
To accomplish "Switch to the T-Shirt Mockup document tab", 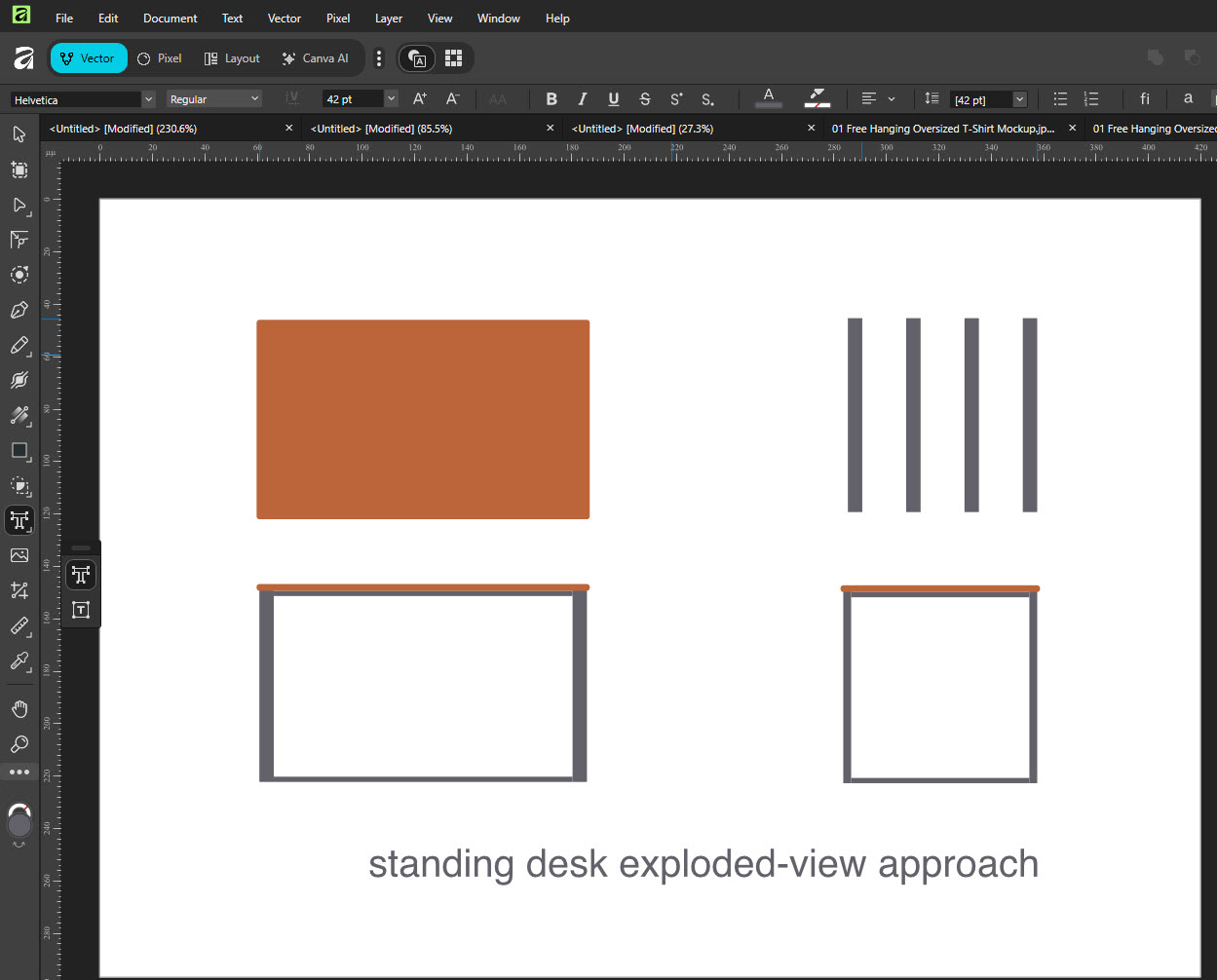I will point(940,128).
